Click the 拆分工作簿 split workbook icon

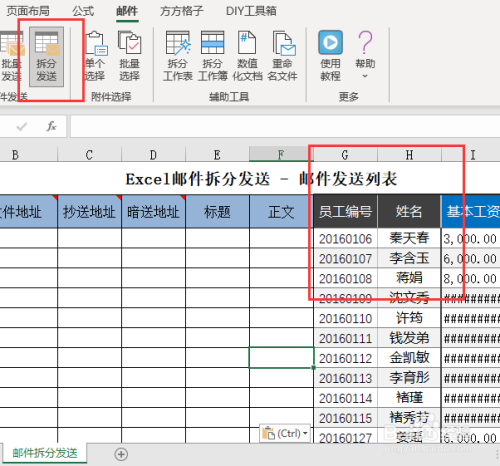click(x=213, y=56)
